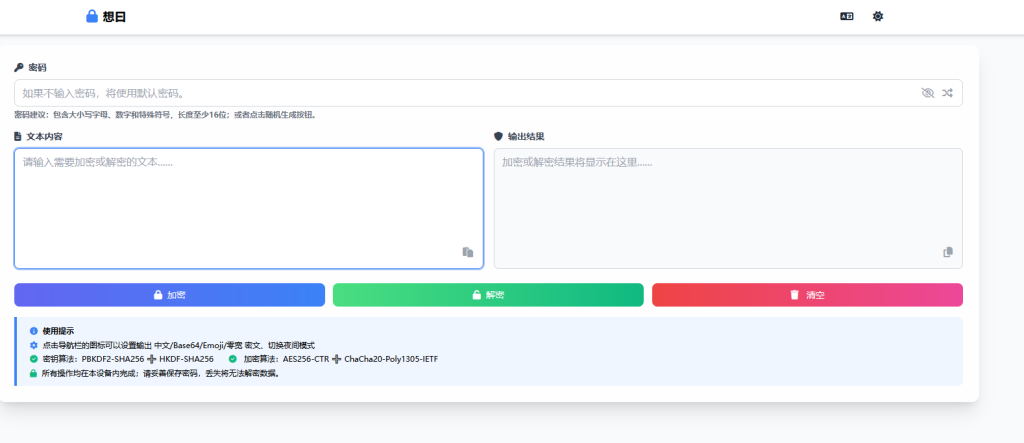Click the 想日 site title
This screenshot has height=443, width=1024.
[x=114, y=17]
